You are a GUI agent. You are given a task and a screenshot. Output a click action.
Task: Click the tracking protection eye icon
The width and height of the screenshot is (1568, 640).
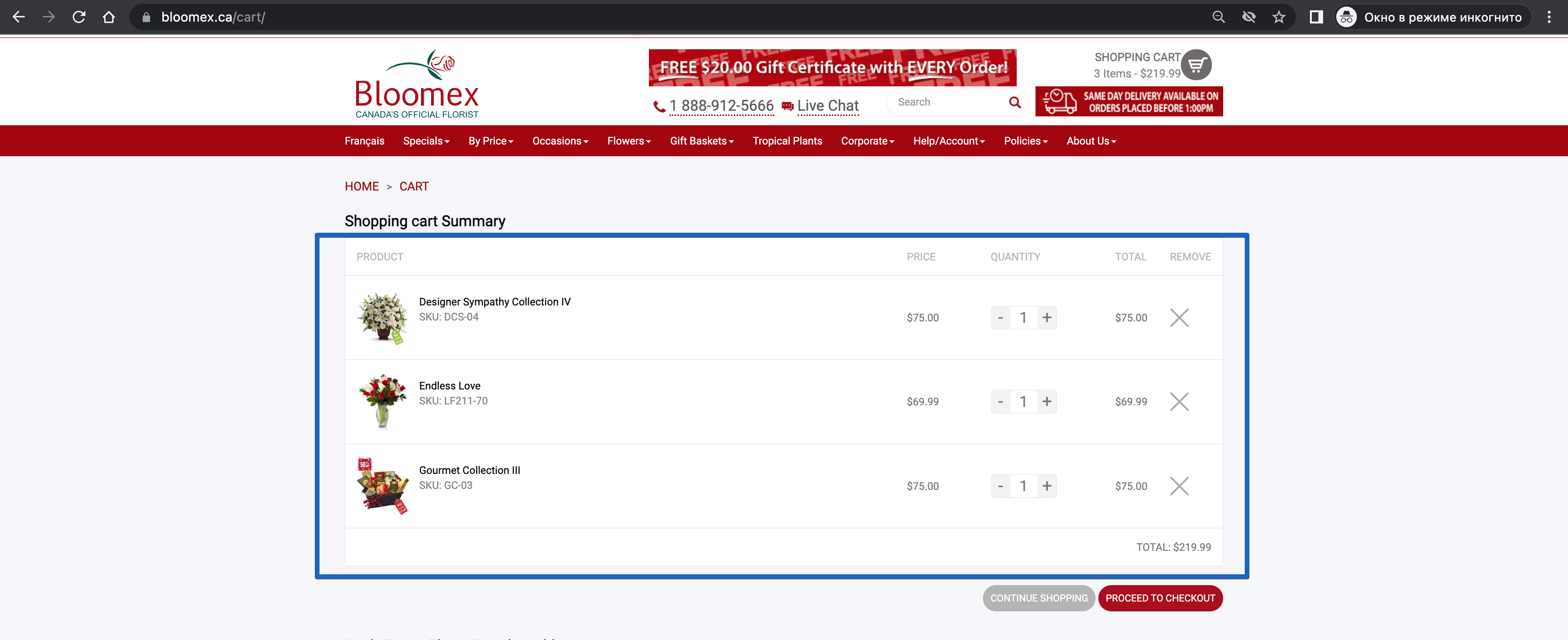point(1249,17)
